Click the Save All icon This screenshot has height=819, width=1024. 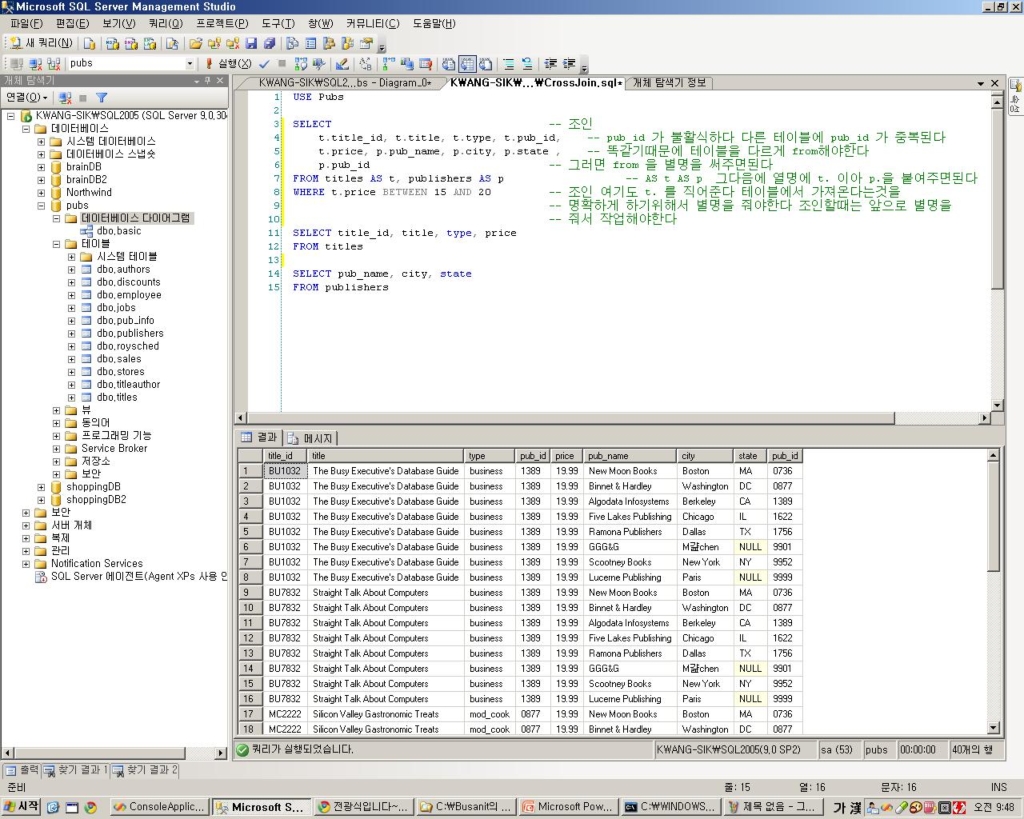tap(269, 43)
